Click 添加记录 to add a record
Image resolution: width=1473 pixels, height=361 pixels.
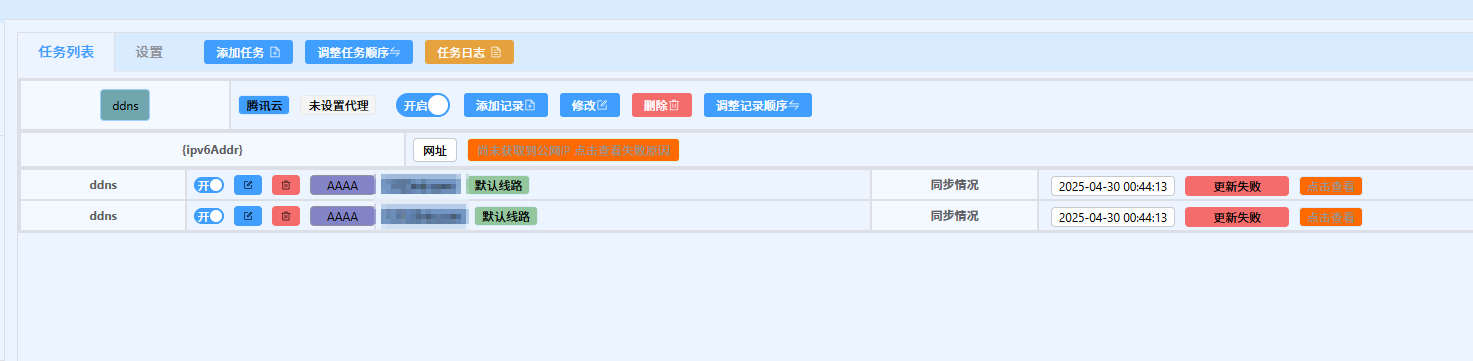point(506,105)
